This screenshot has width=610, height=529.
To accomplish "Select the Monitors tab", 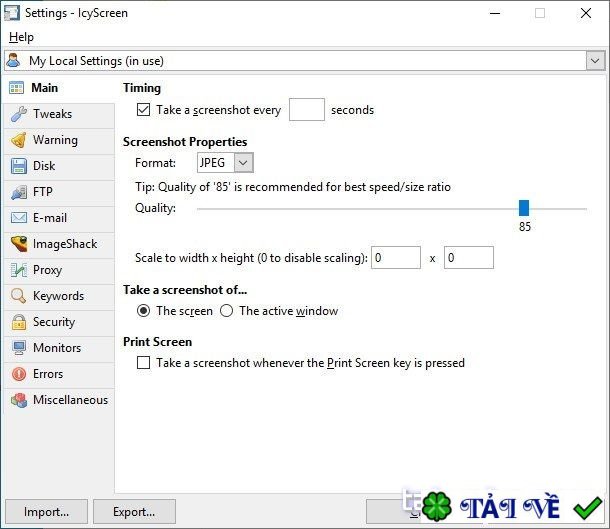I will click(x=59, y=348).
